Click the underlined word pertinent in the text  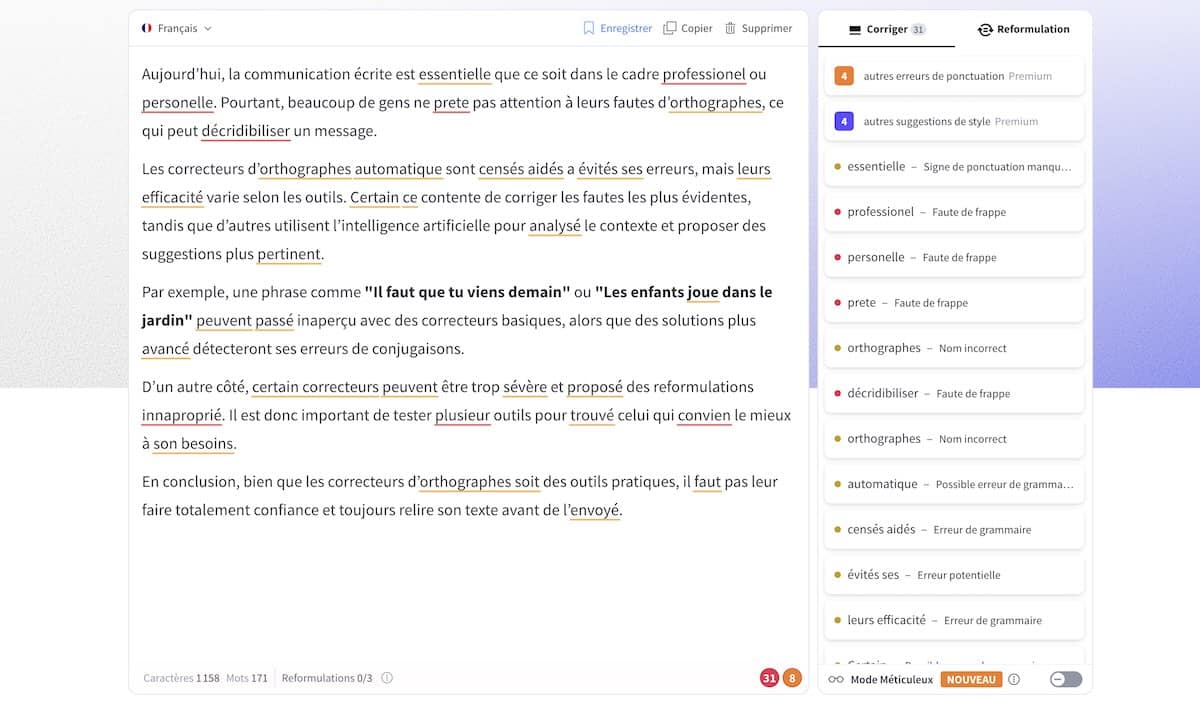click(x=289, y=254)
